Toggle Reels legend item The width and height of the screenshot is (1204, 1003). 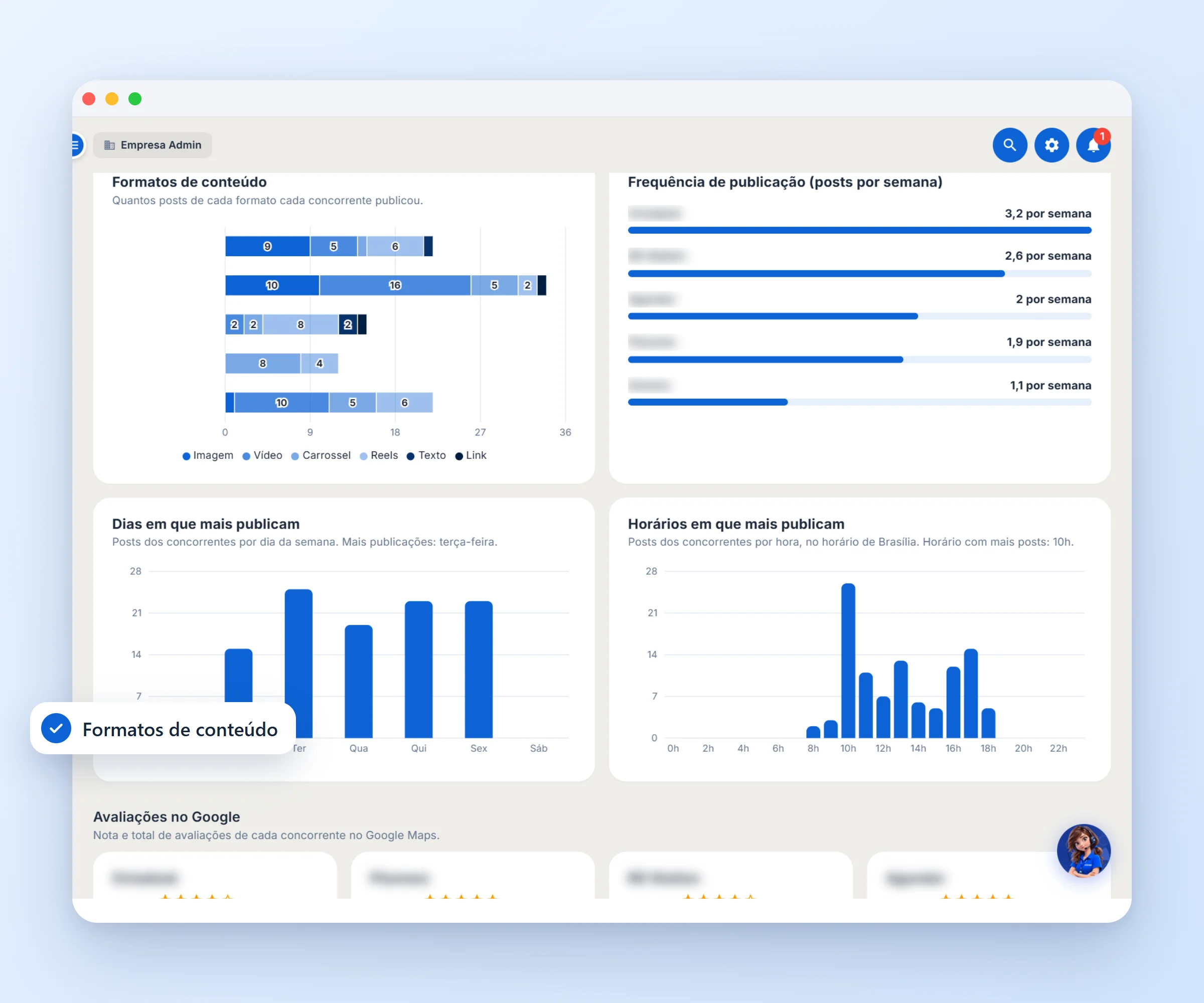[379, 456]
